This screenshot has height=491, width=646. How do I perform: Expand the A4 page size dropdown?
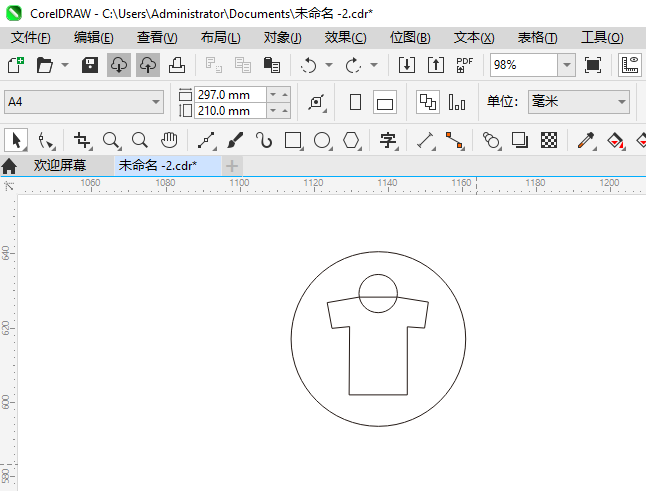(156, 102)
